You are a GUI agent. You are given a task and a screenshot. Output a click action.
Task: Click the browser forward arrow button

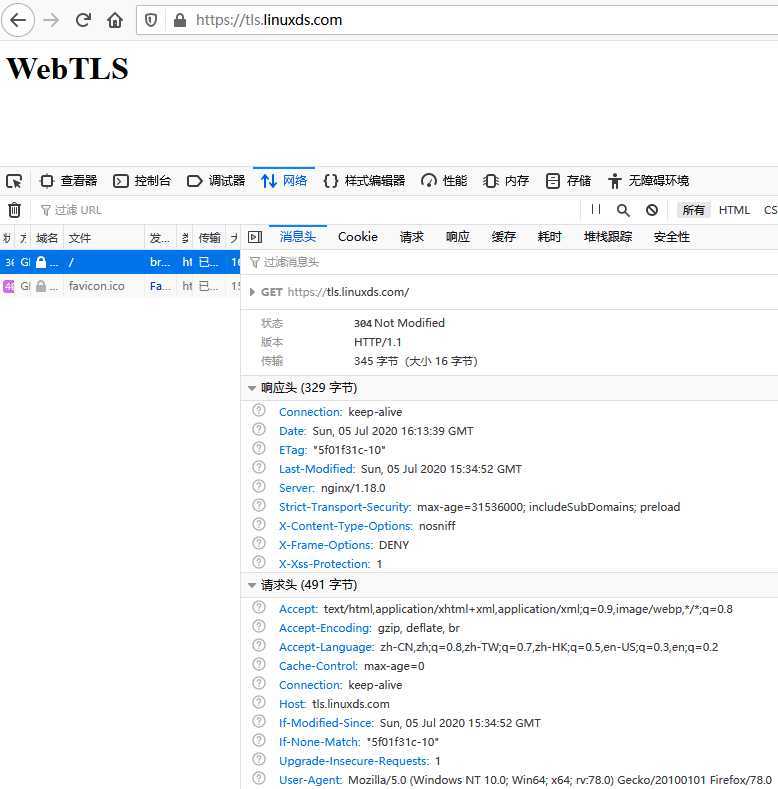pyautogui.click(x=51, y=20)
